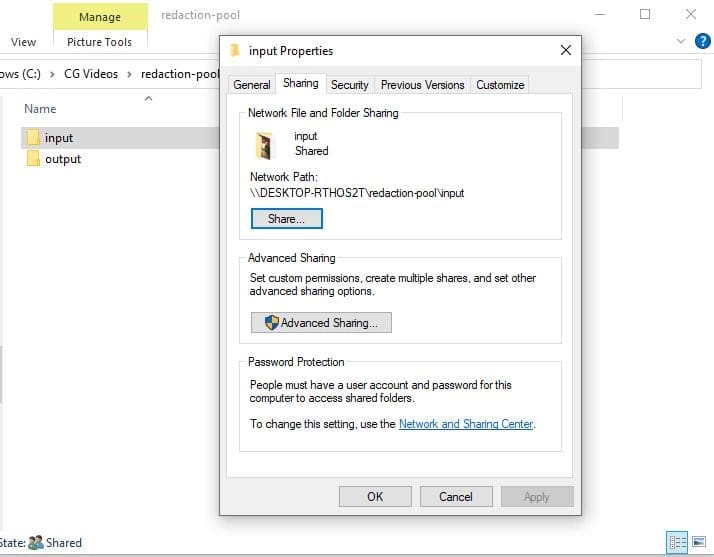
Task: Click the Apply button
Action: [x=536, y=496]
